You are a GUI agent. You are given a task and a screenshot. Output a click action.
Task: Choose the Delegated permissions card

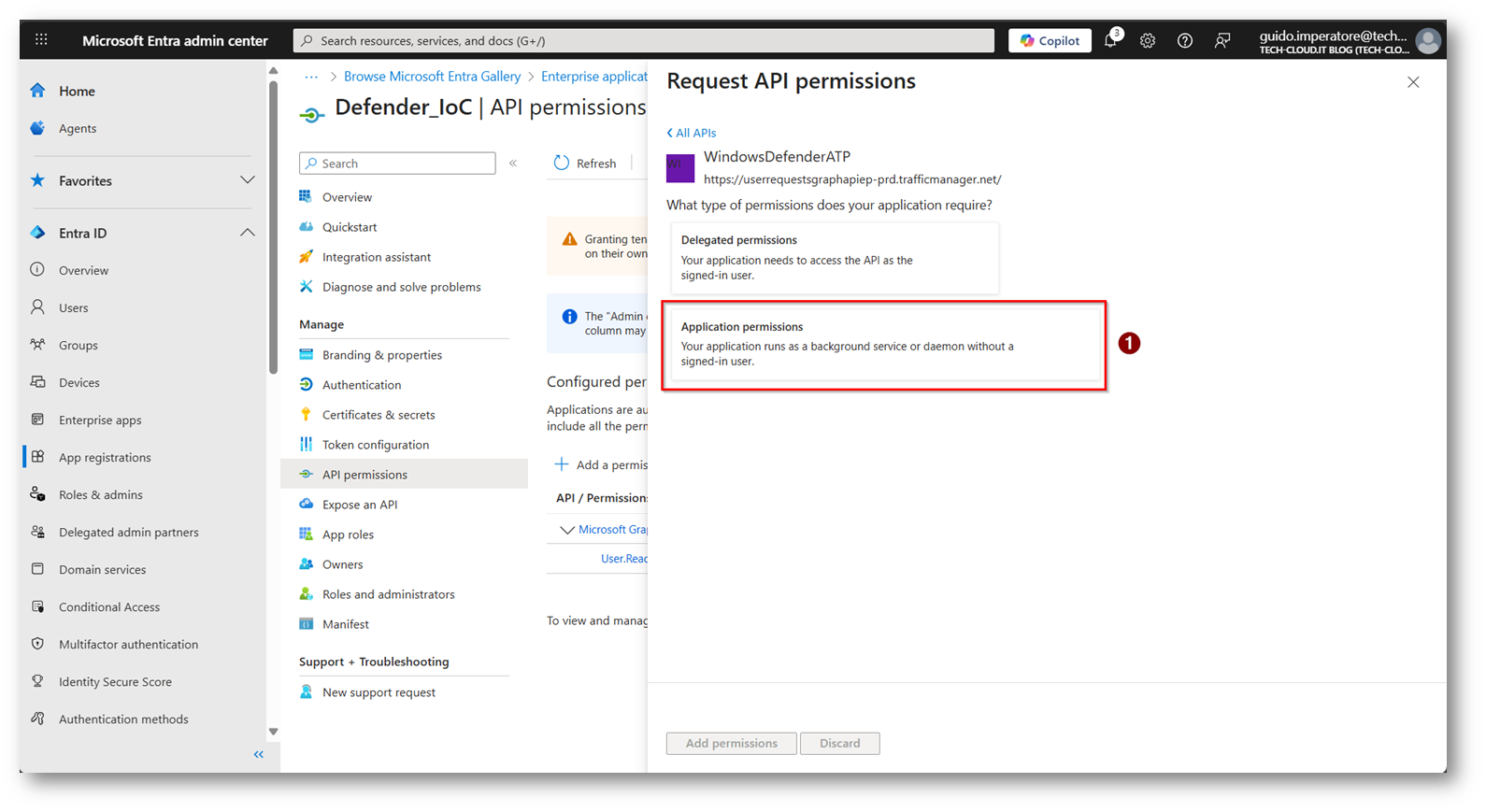[x=834, y=258]
